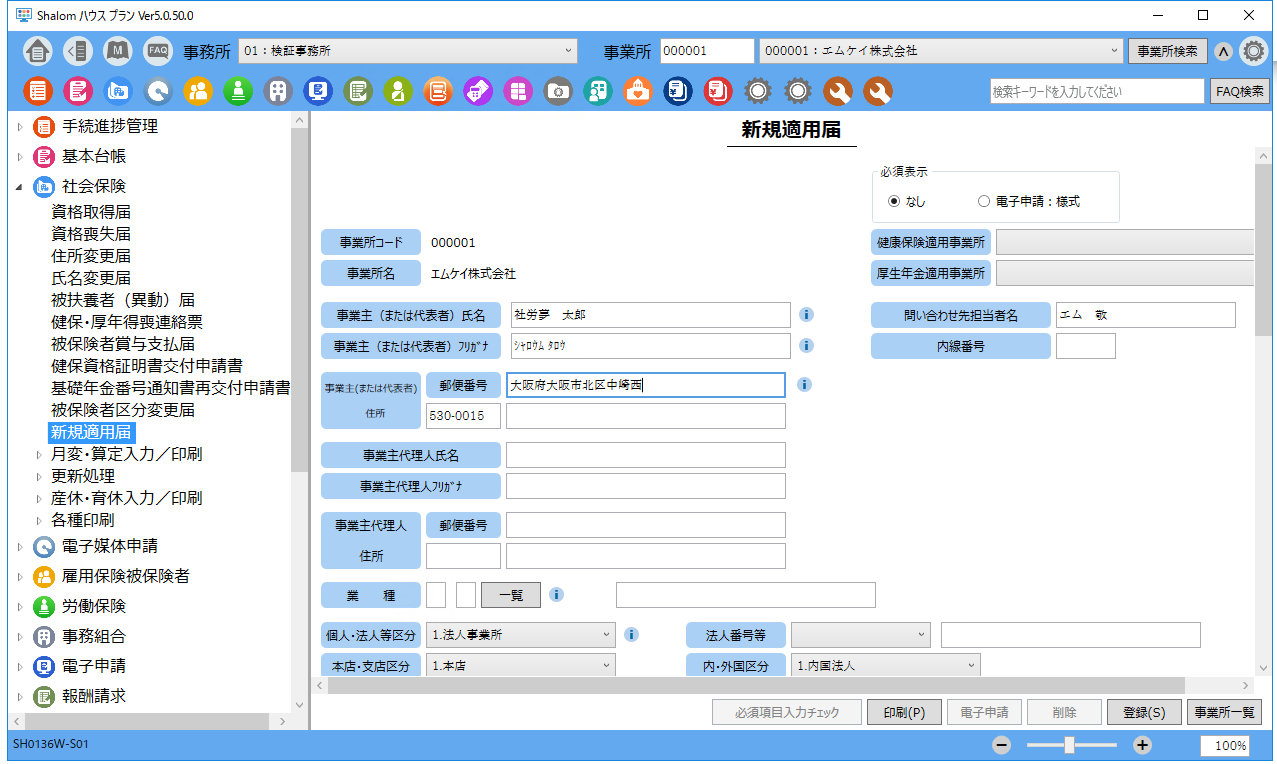Select the なし radio button
The image size is (1277, 764).
[894, 201]
